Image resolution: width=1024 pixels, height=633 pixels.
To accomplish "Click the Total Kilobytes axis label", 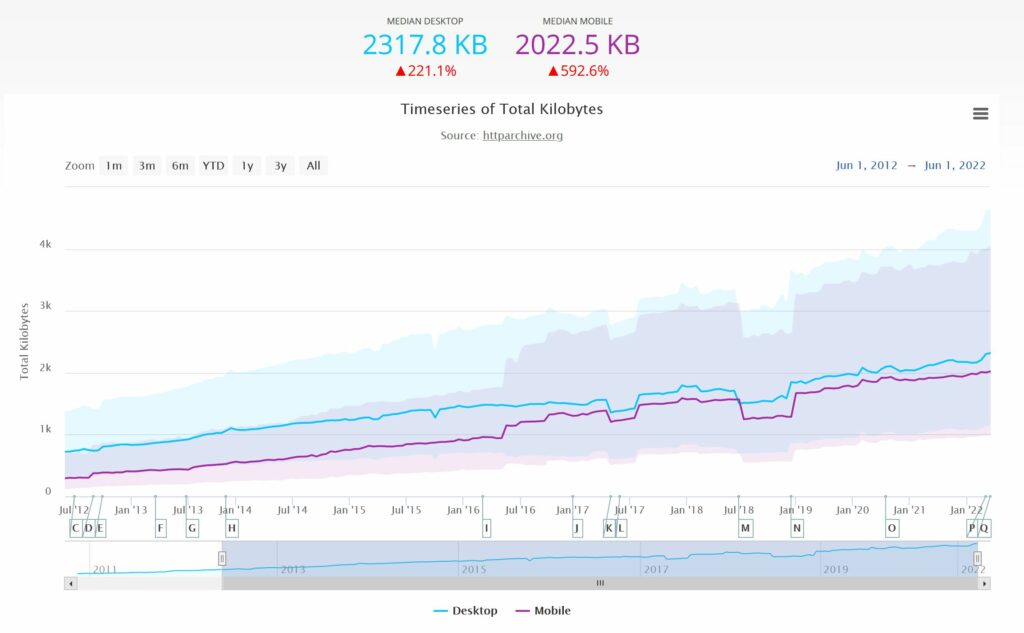I will 24,342.
